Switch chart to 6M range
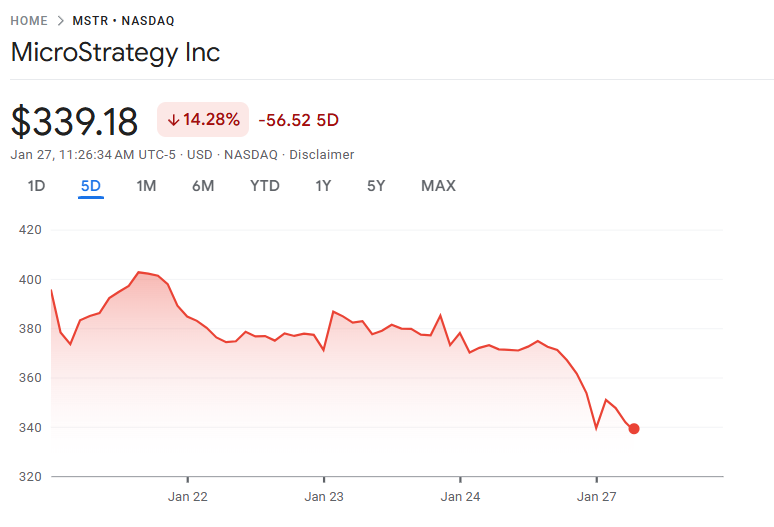The height and width of the screenshot is (527, 774). tap(203, 186)
